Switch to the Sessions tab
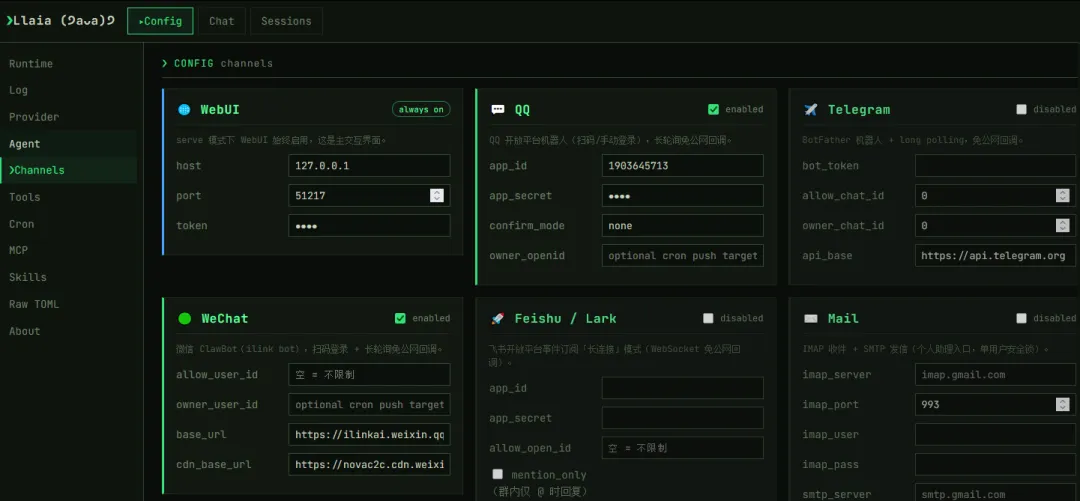1080x501 pixels. click(286, 21)
